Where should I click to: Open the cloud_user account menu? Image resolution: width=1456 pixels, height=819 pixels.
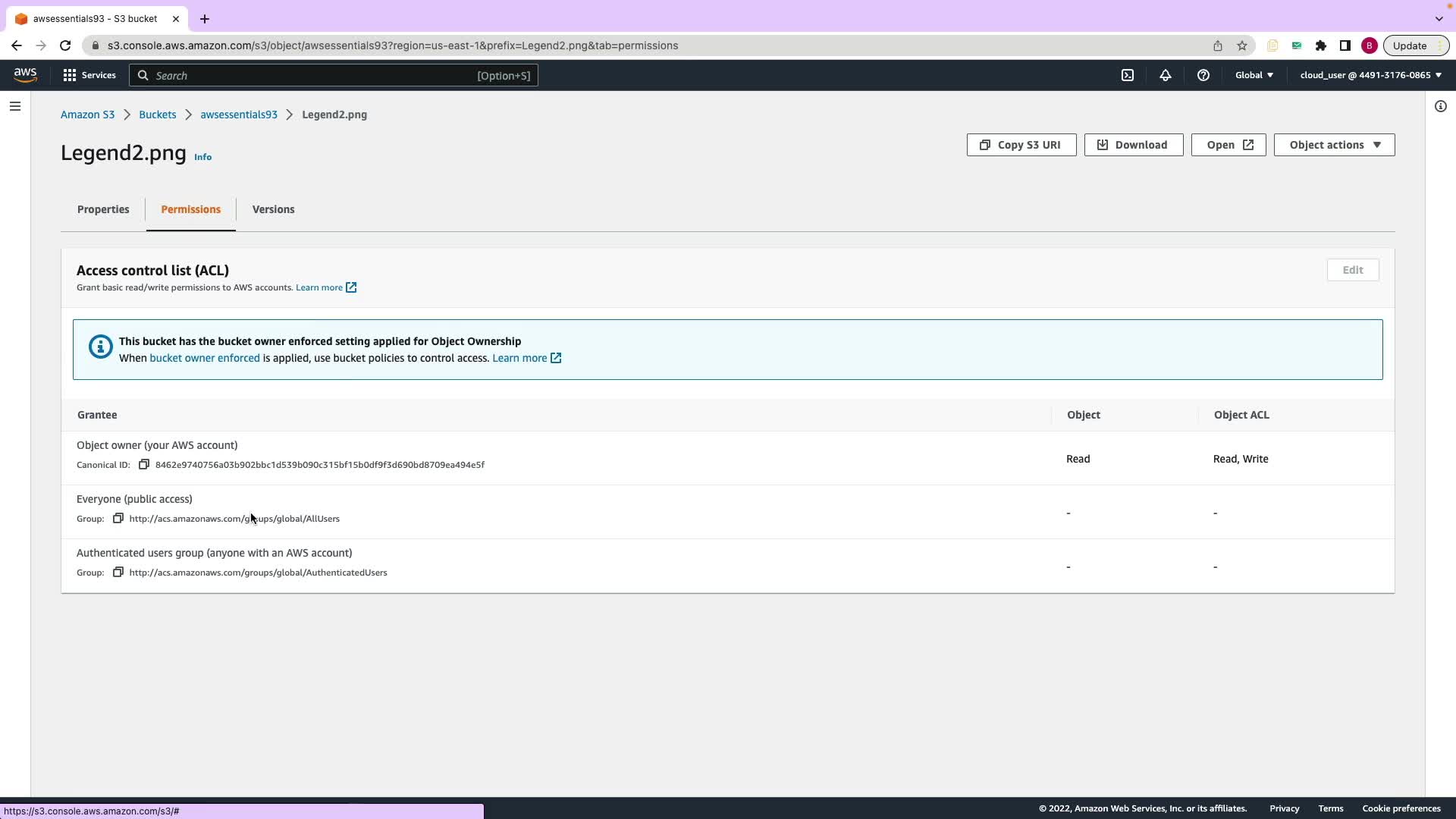click(x=1370, y=75)
